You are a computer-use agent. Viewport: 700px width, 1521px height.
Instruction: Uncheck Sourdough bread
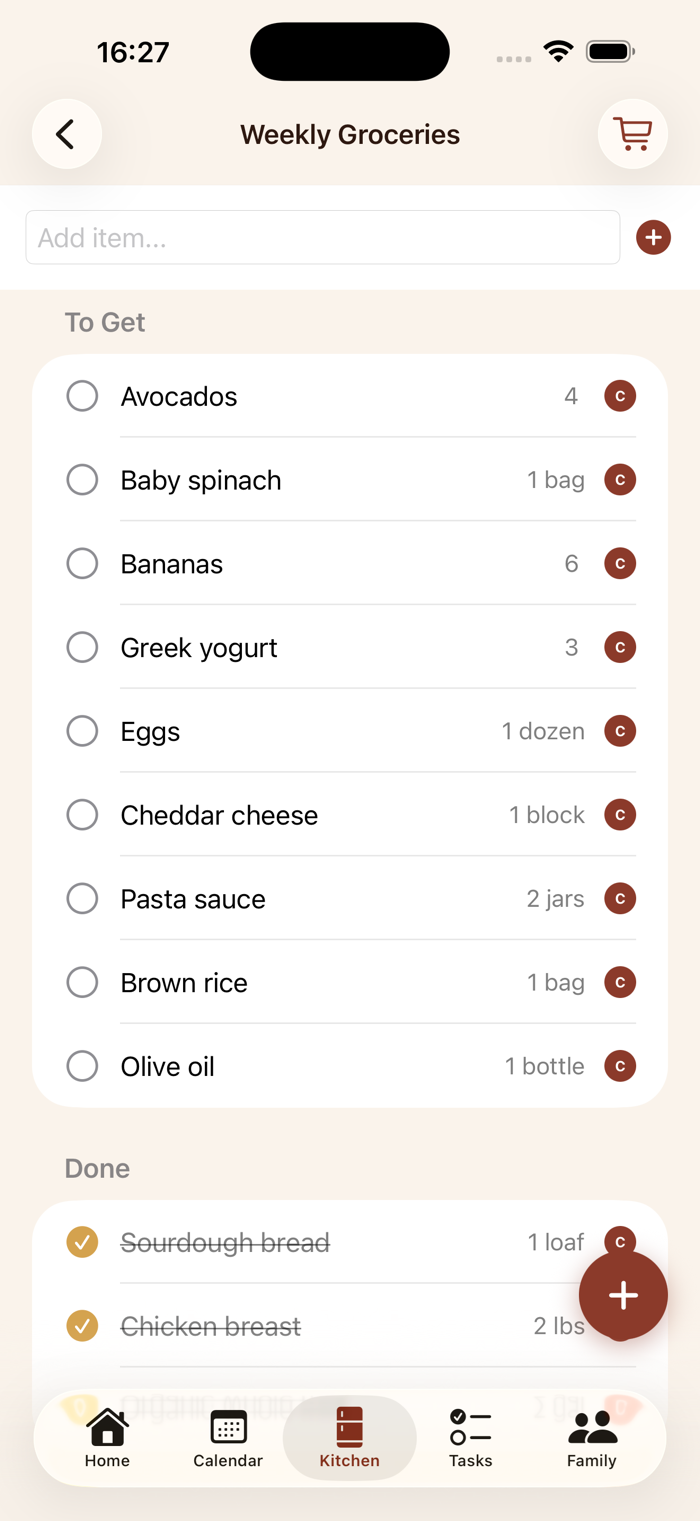[x=82, y=1242]
